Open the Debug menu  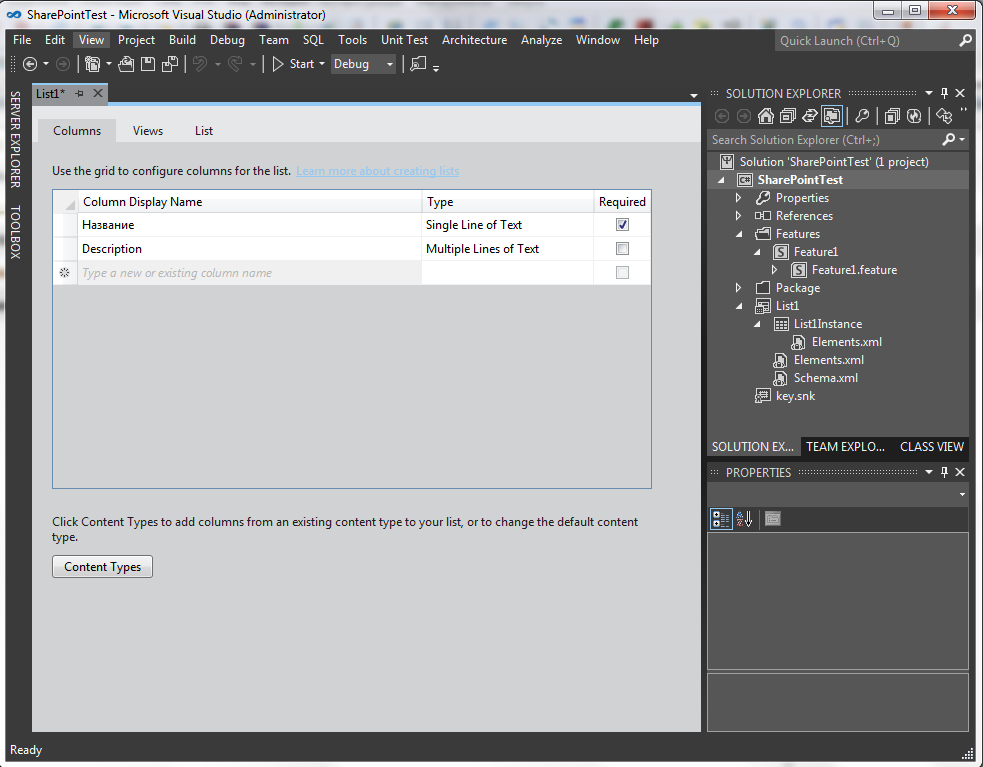227,40
